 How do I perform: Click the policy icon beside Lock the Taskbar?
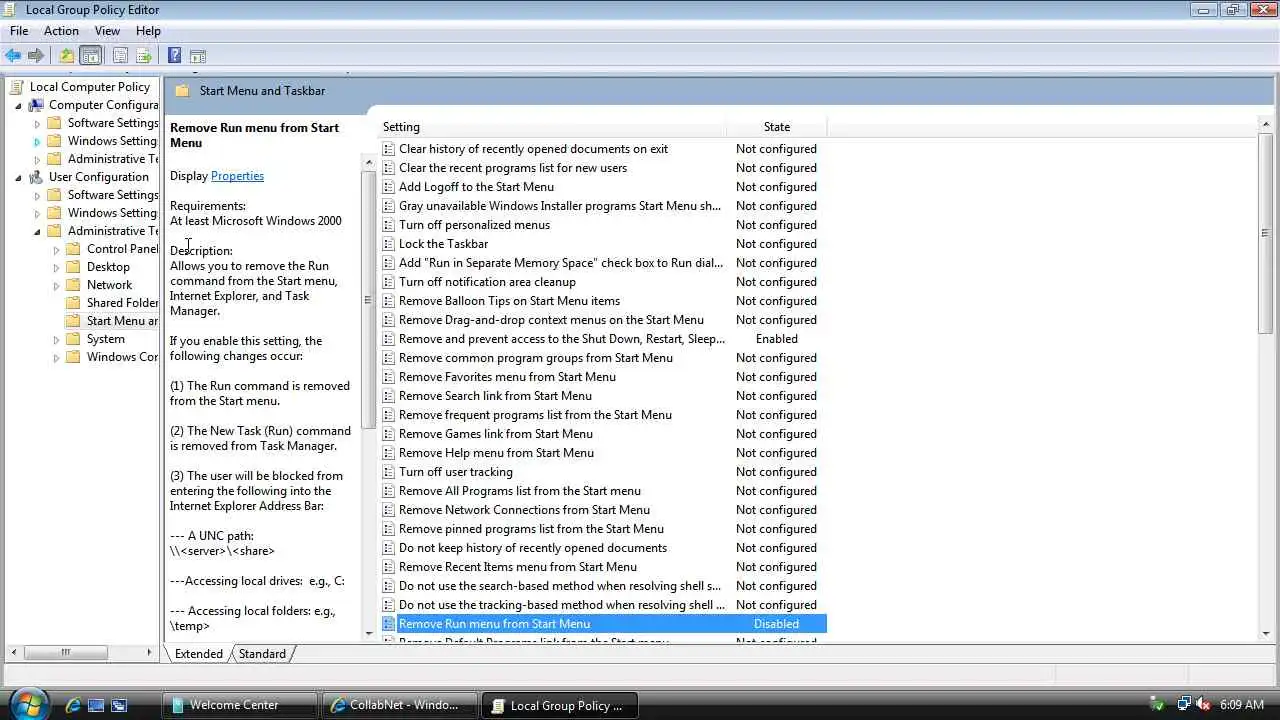pos(389,244)
